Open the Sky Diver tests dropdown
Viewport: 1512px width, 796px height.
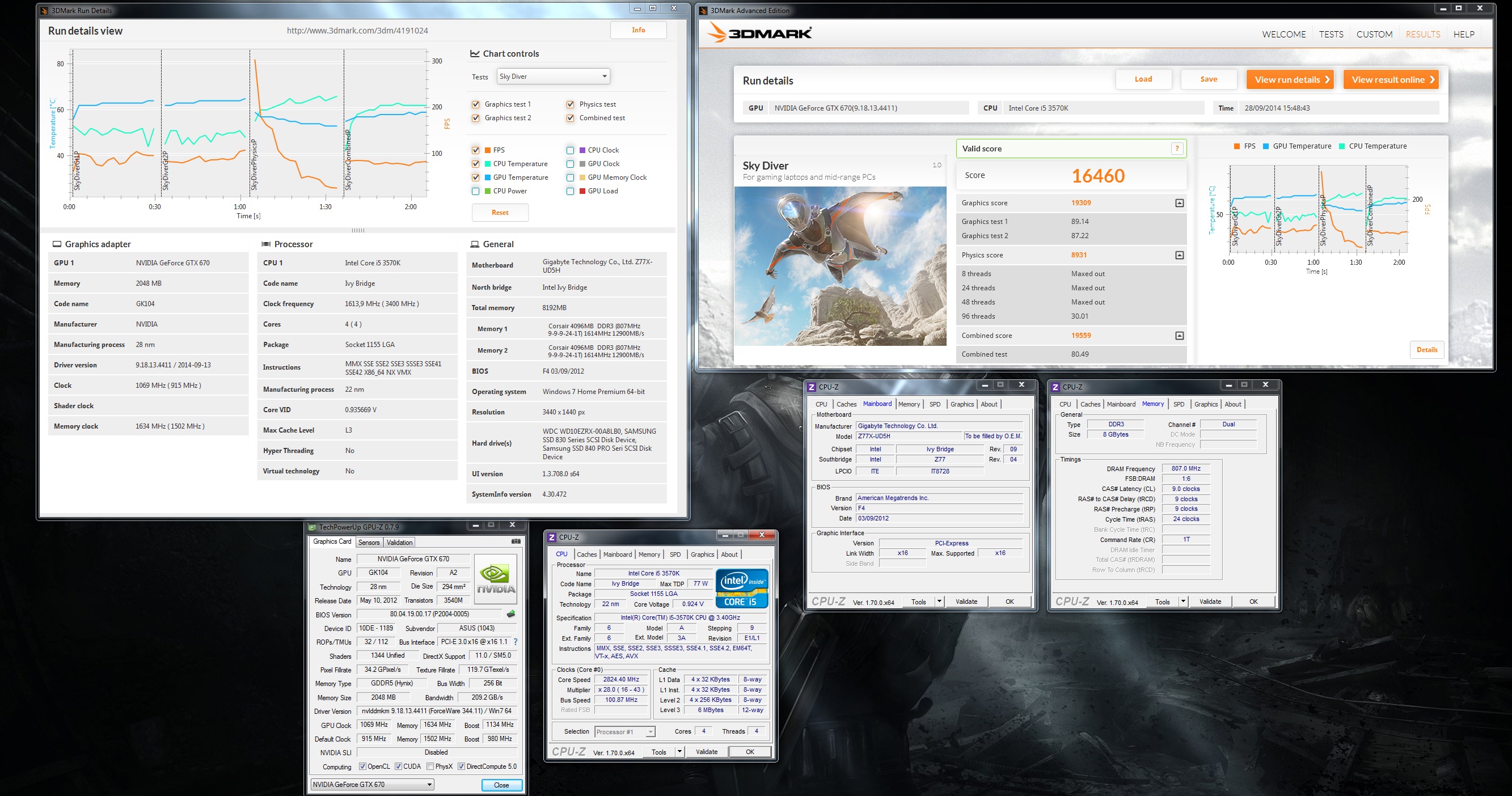(x=553, y=77)
